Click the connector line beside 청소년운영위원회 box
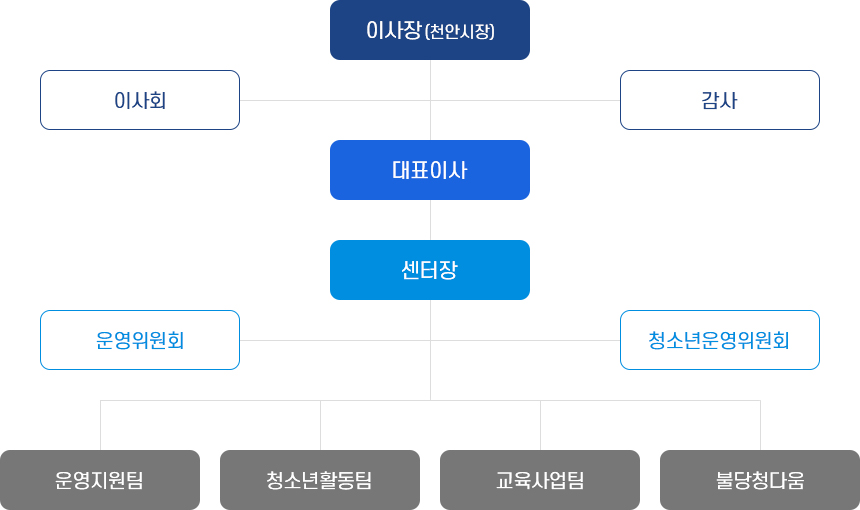 pyautogui.click(x=525, y=341)
